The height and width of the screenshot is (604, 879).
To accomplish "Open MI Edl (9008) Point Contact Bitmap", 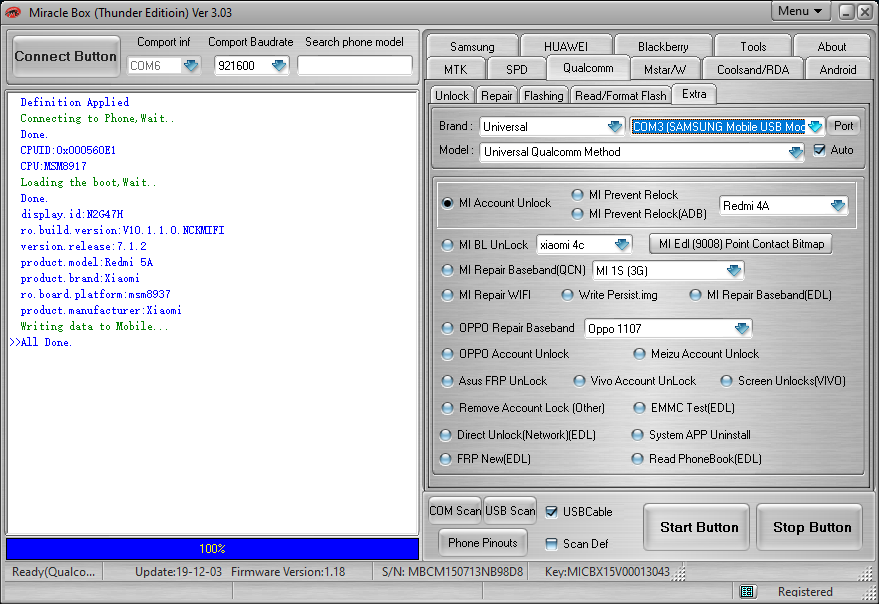I will coord(741,244).
